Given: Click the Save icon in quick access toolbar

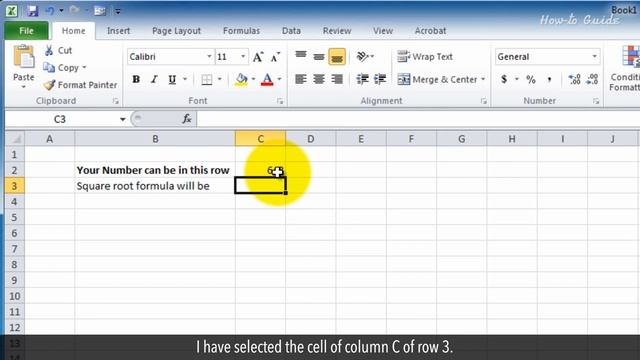Looking at the screenshot, I should (32, 11).
